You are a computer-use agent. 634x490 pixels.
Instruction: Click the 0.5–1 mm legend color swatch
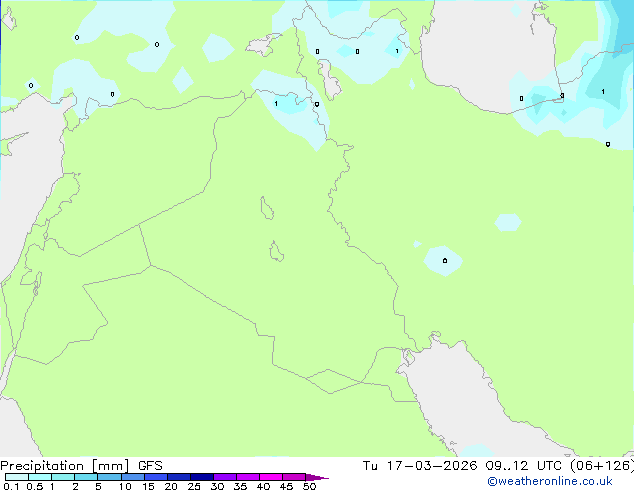[x=40, y=477]
